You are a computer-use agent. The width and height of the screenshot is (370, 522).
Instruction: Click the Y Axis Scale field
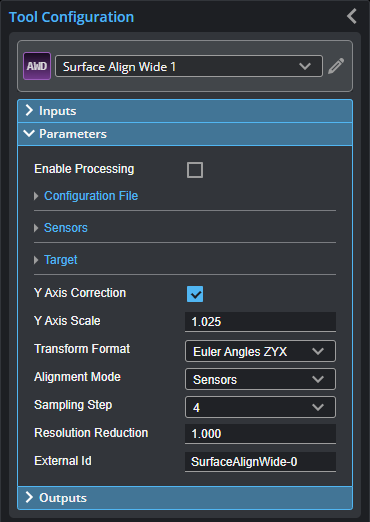(260, 322)
